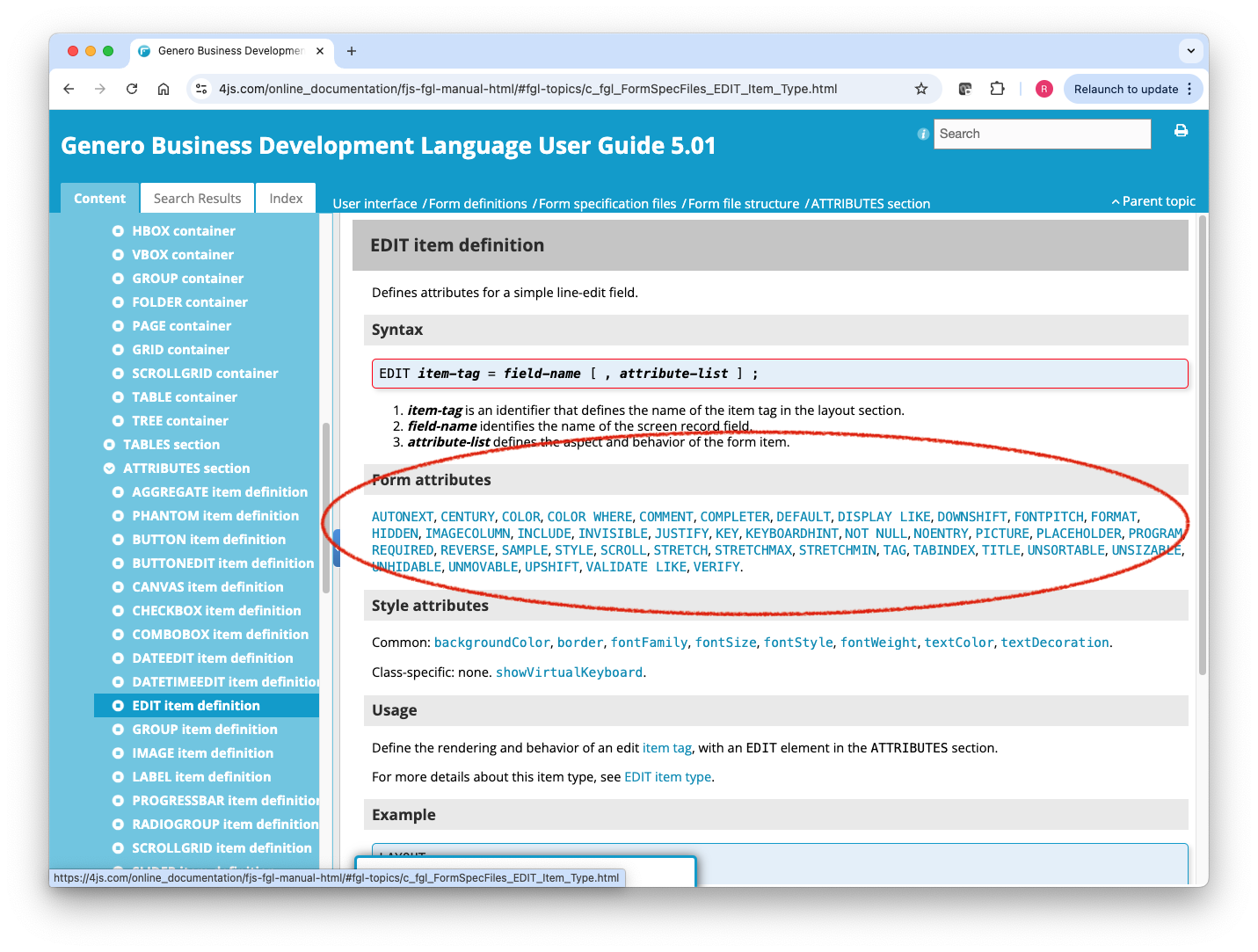The height and width of the screenshot is (952, 1258).
Task: Print the page using printer icon
Action: coord(1181,131)
